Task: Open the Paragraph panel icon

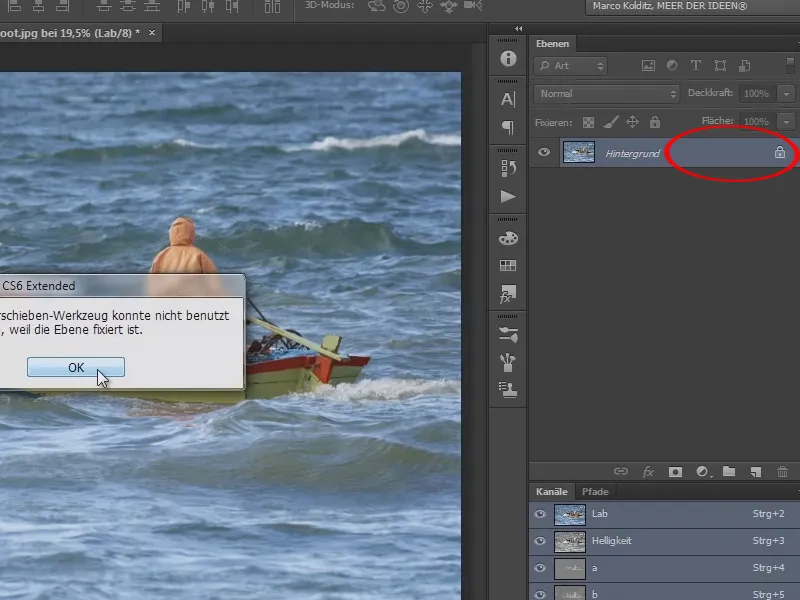Action: point(508,127)
